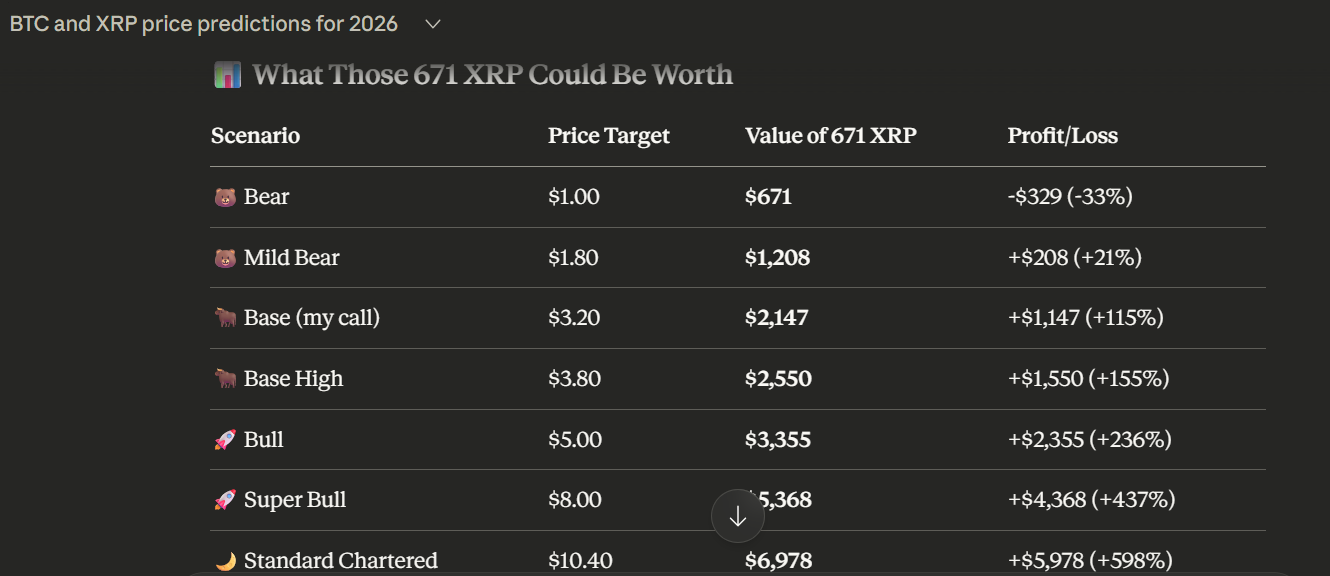Click the bar chart emoji in the heading
This screenshot has width=1330, height=576.
227,74
